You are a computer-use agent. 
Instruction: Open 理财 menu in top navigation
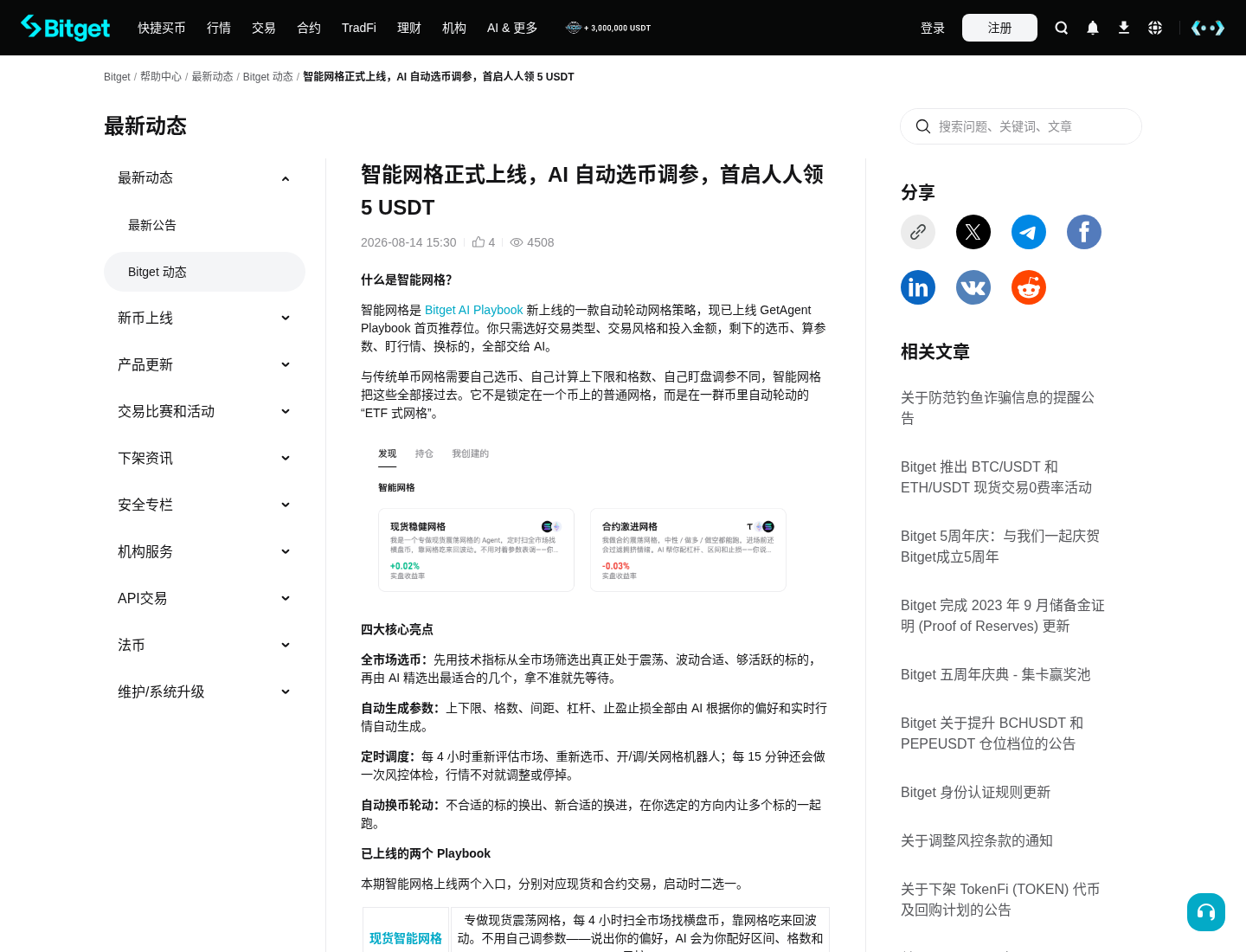click(409, 28)
